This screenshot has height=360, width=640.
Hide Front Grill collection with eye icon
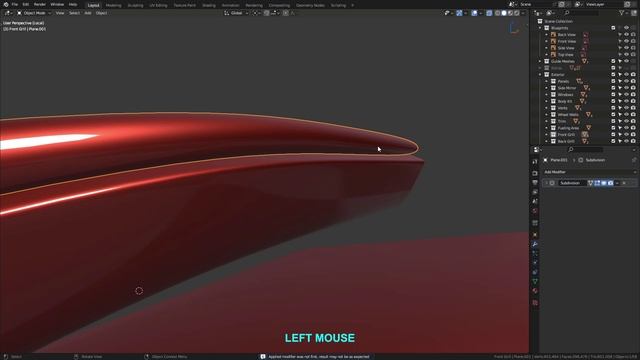(627, 135)
